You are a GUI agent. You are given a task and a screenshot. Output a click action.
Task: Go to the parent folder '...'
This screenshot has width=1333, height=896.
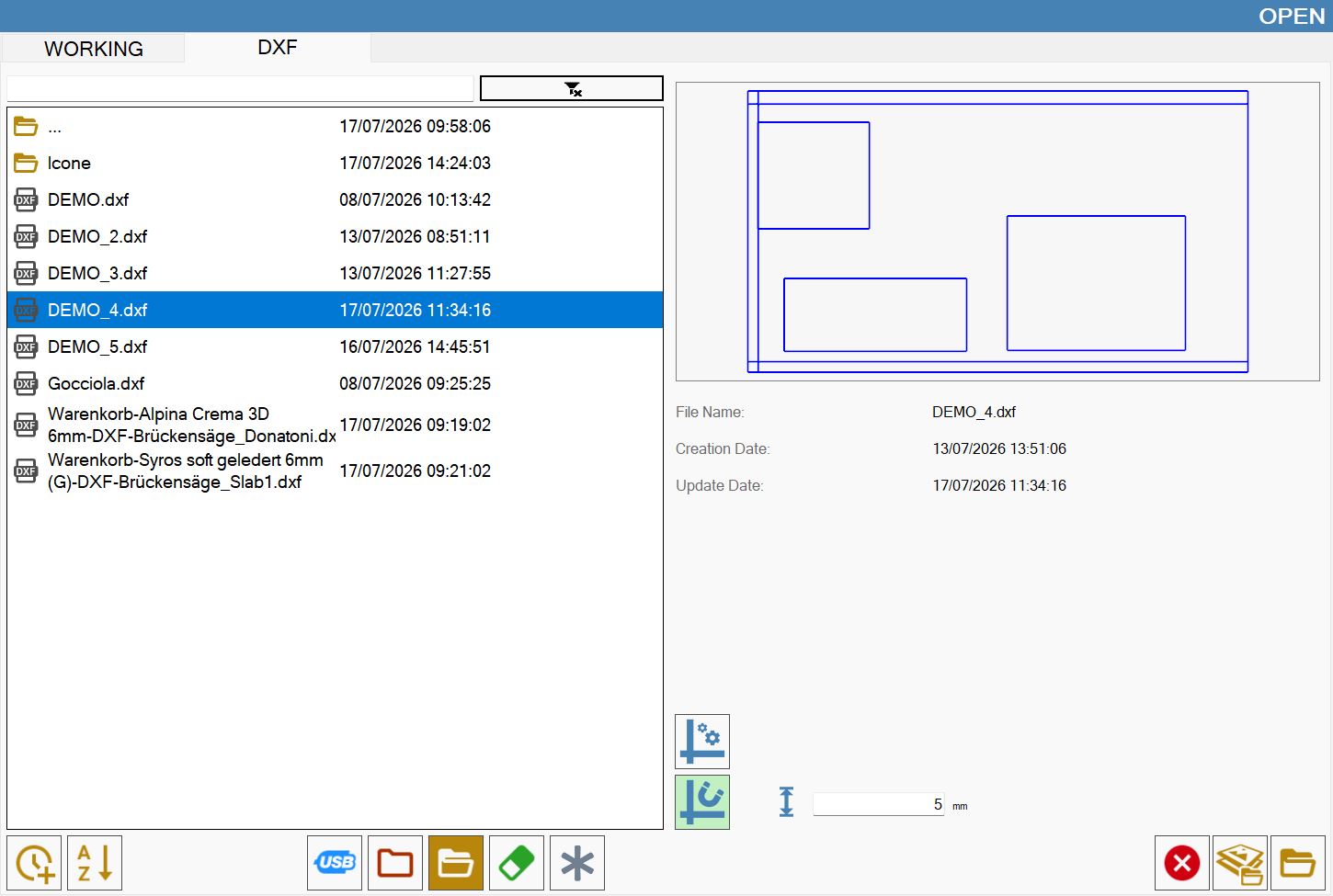pos(335,126)
